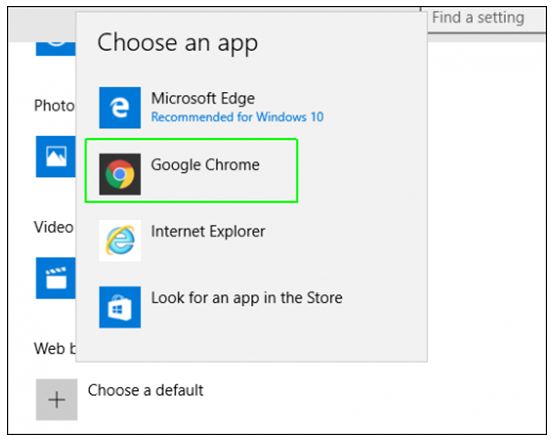Image resolution: width=554 pixels, height=439 pixels.
Task: Click the Video category label
Action: [x=54, y=227]
